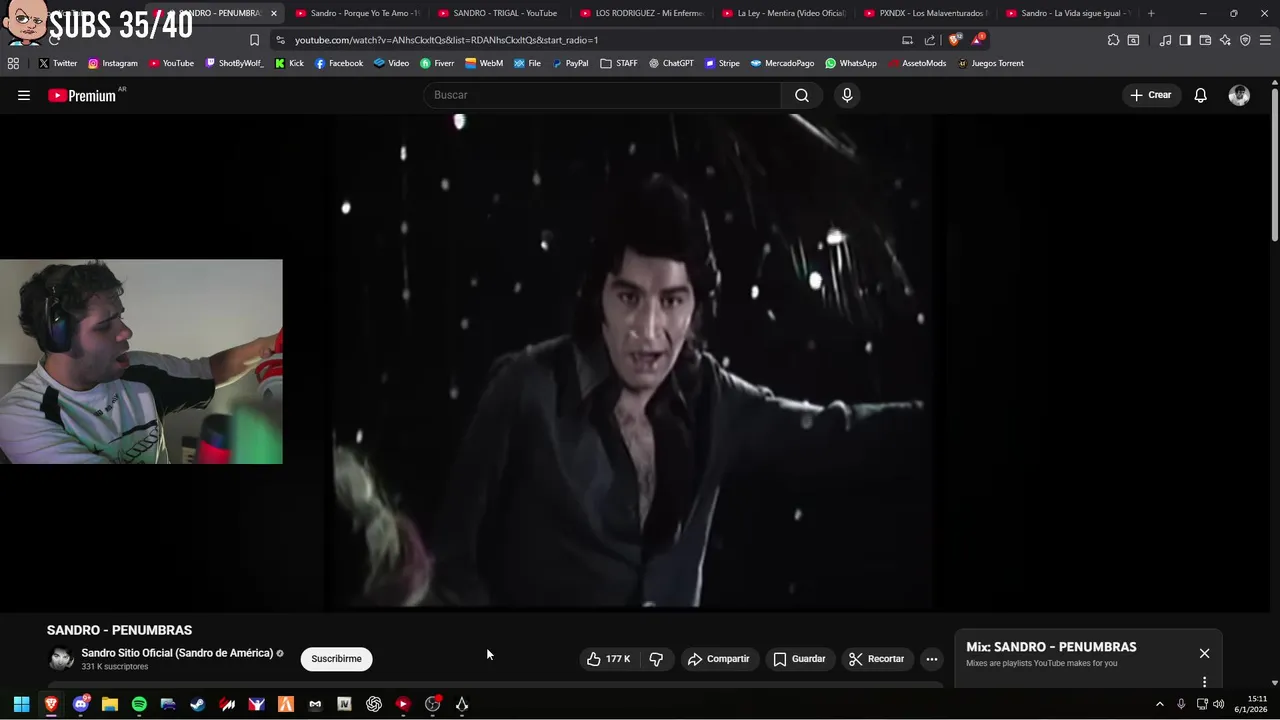Image resolution: width=1280 pixels, height=720 pixels.
Task: Open ChatGPT app in the taskbar
Action: [x=374, y=704]
